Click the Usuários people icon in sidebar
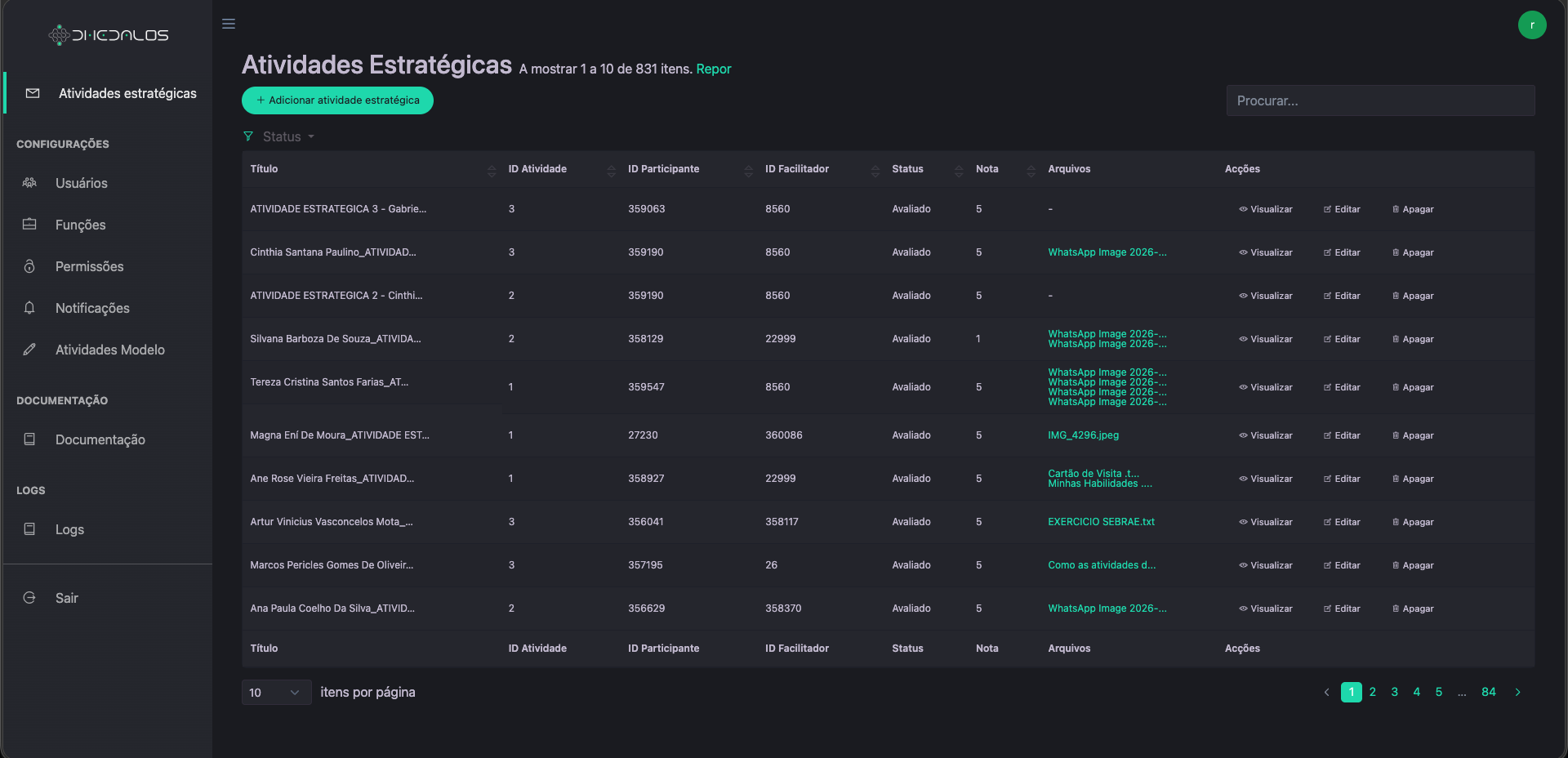Image resolution: width=1568 pixels, height=758 pixels. (29, 183)
